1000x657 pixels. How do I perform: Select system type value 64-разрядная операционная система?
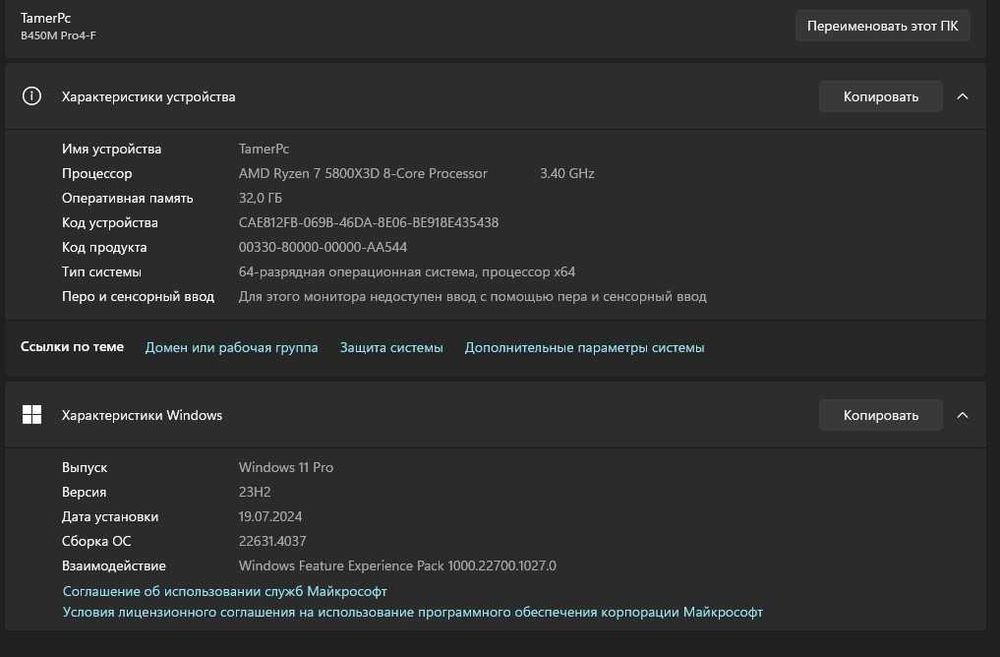click(407, 272)
